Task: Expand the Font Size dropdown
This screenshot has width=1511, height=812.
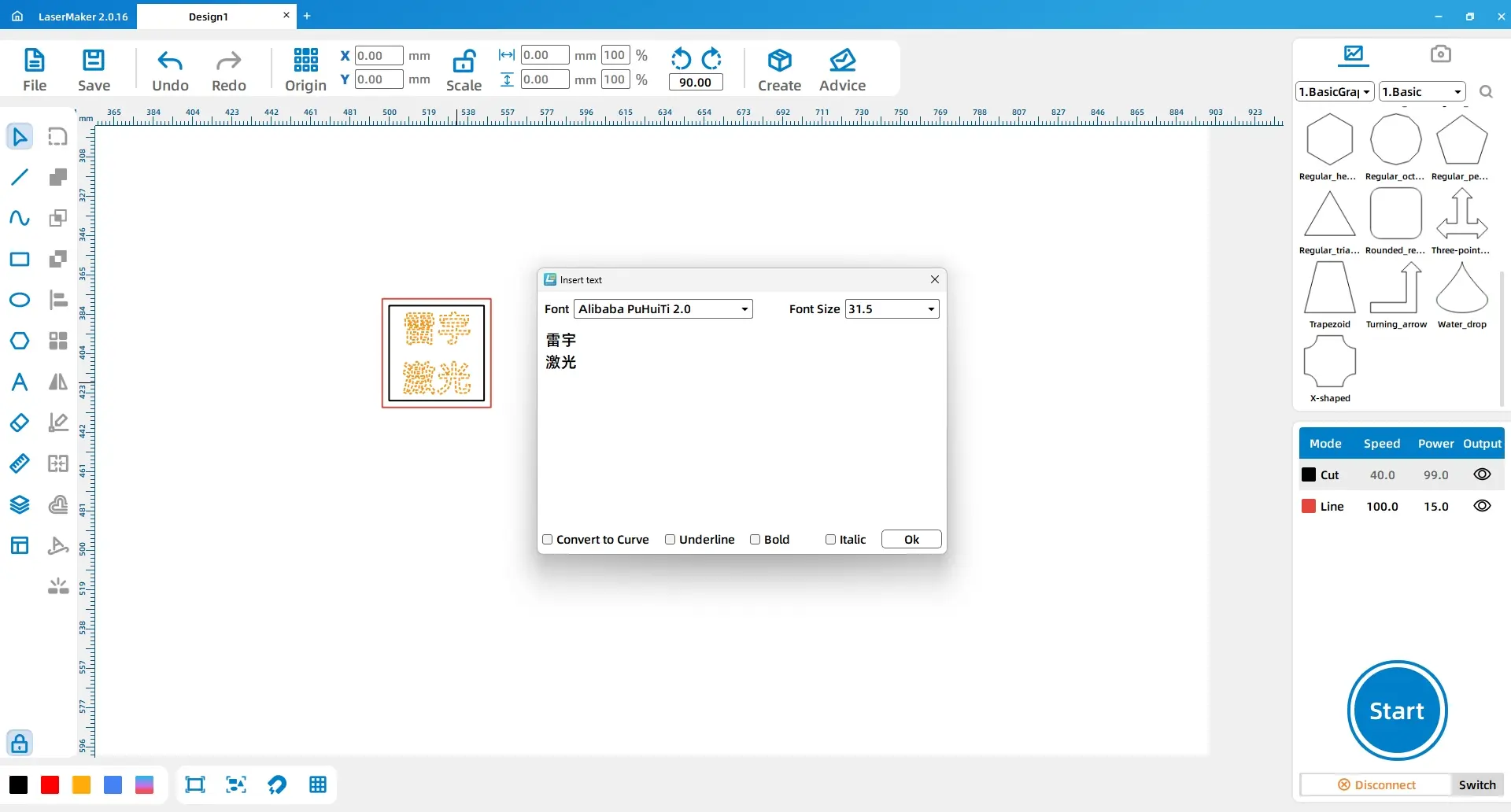Action: [930, 309]
